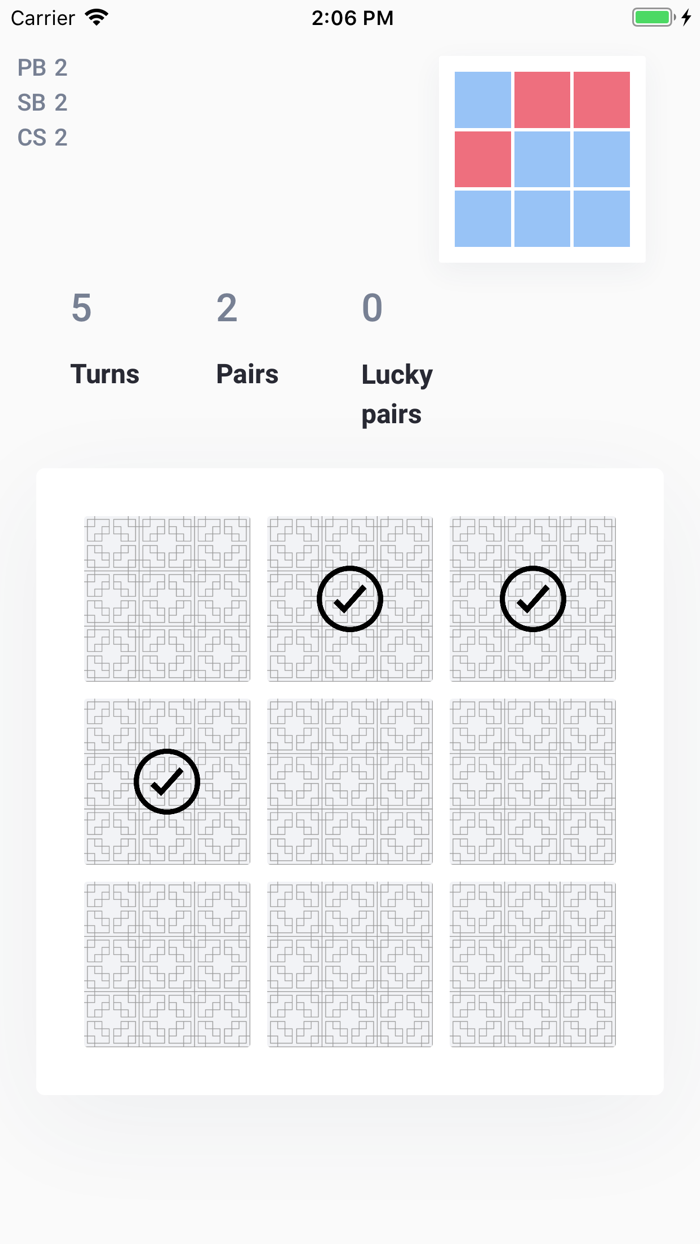This screenshot has width=700, height=1244.
Task: Tap the top-middle red preview square
Action: click(x=542, y=100)
